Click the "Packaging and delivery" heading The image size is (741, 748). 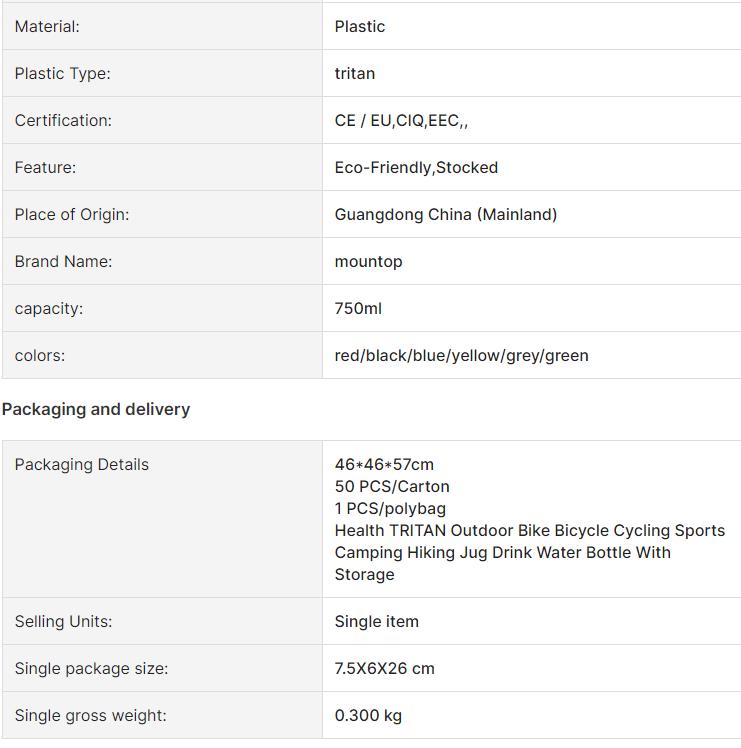(x=96, y=409)
